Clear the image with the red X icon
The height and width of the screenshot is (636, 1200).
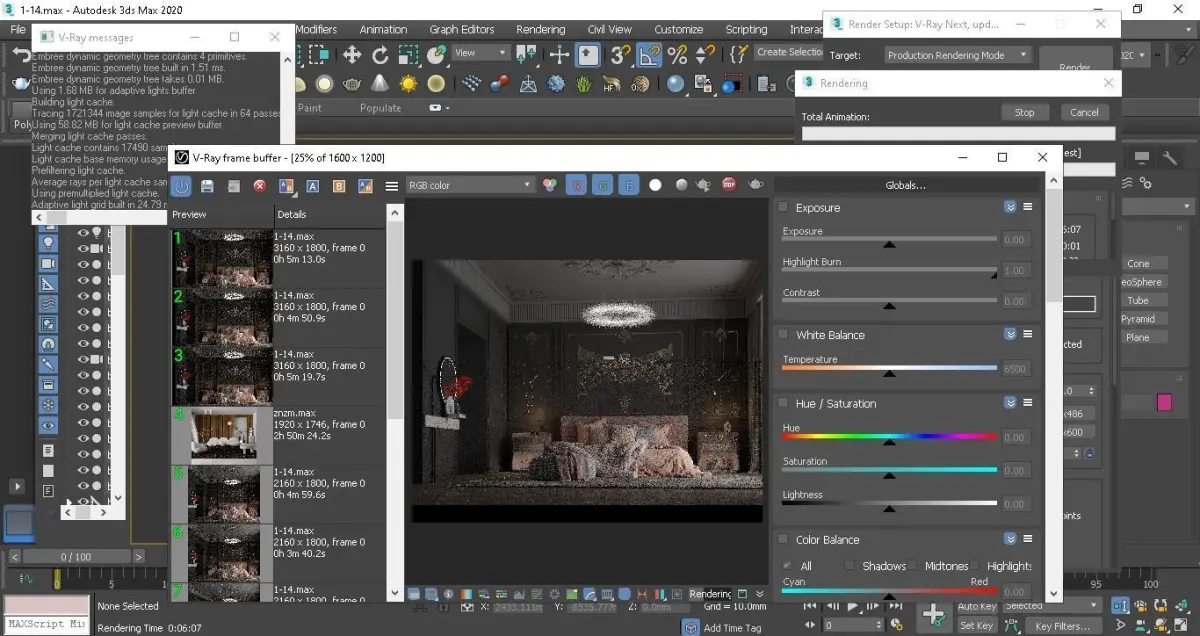coord(260,185)
